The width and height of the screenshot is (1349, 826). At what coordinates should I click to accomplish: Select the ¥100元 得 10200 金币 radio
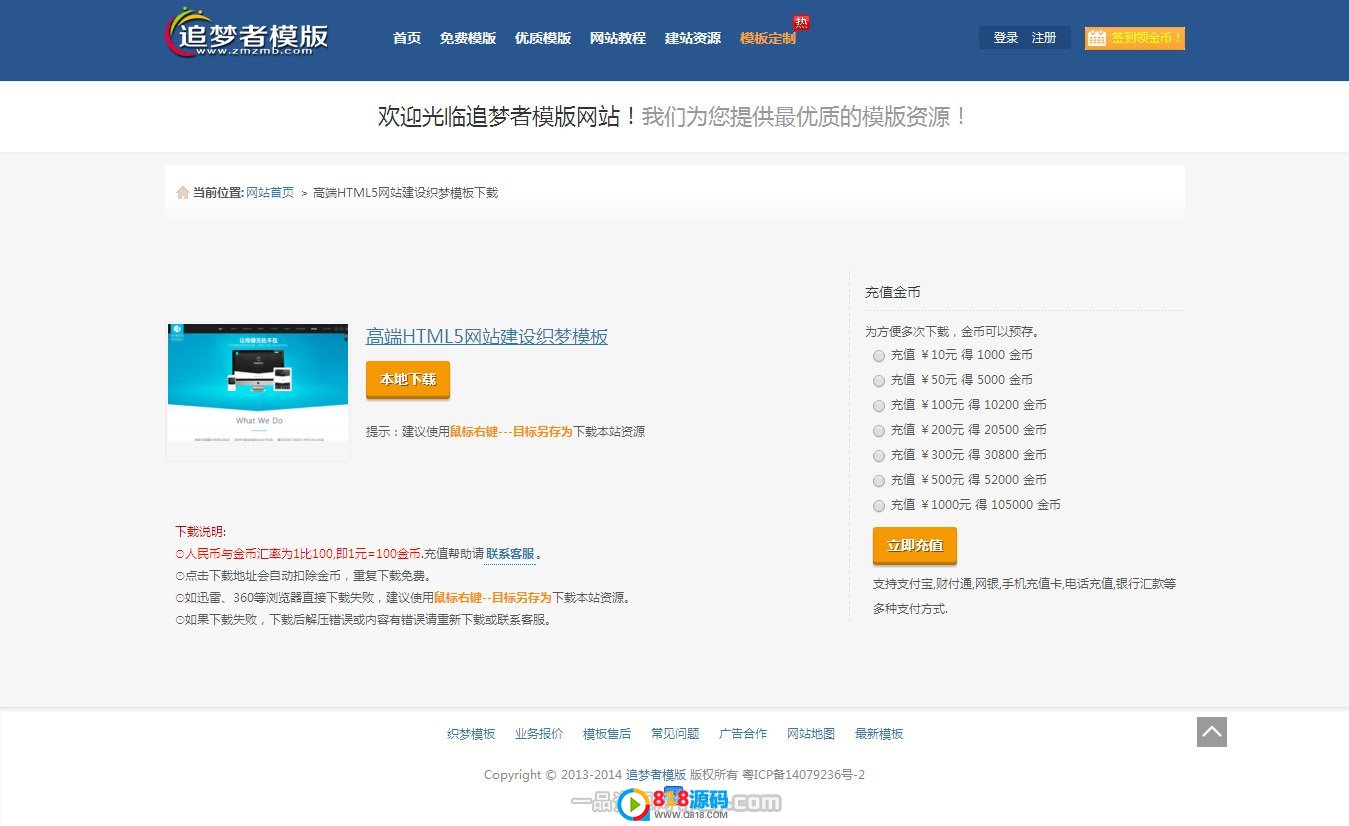[x=879, y=406]
